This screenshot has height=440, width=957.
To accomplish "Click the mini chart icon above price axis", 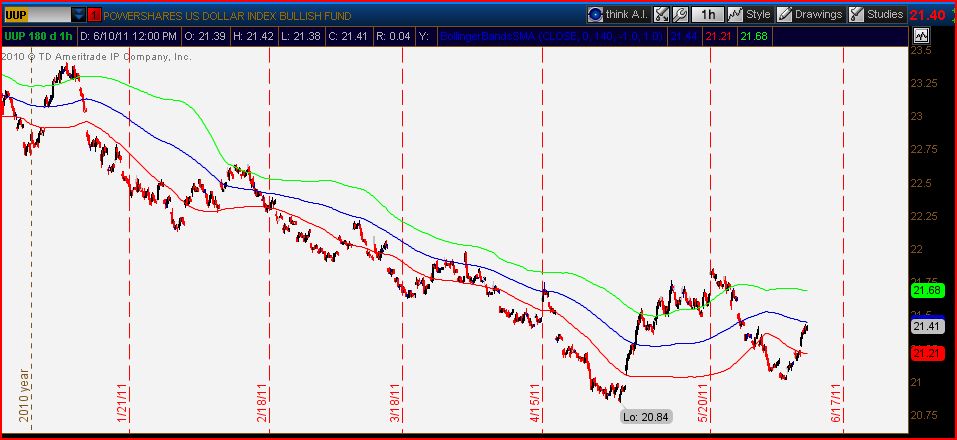I will (x=920, y=36).
